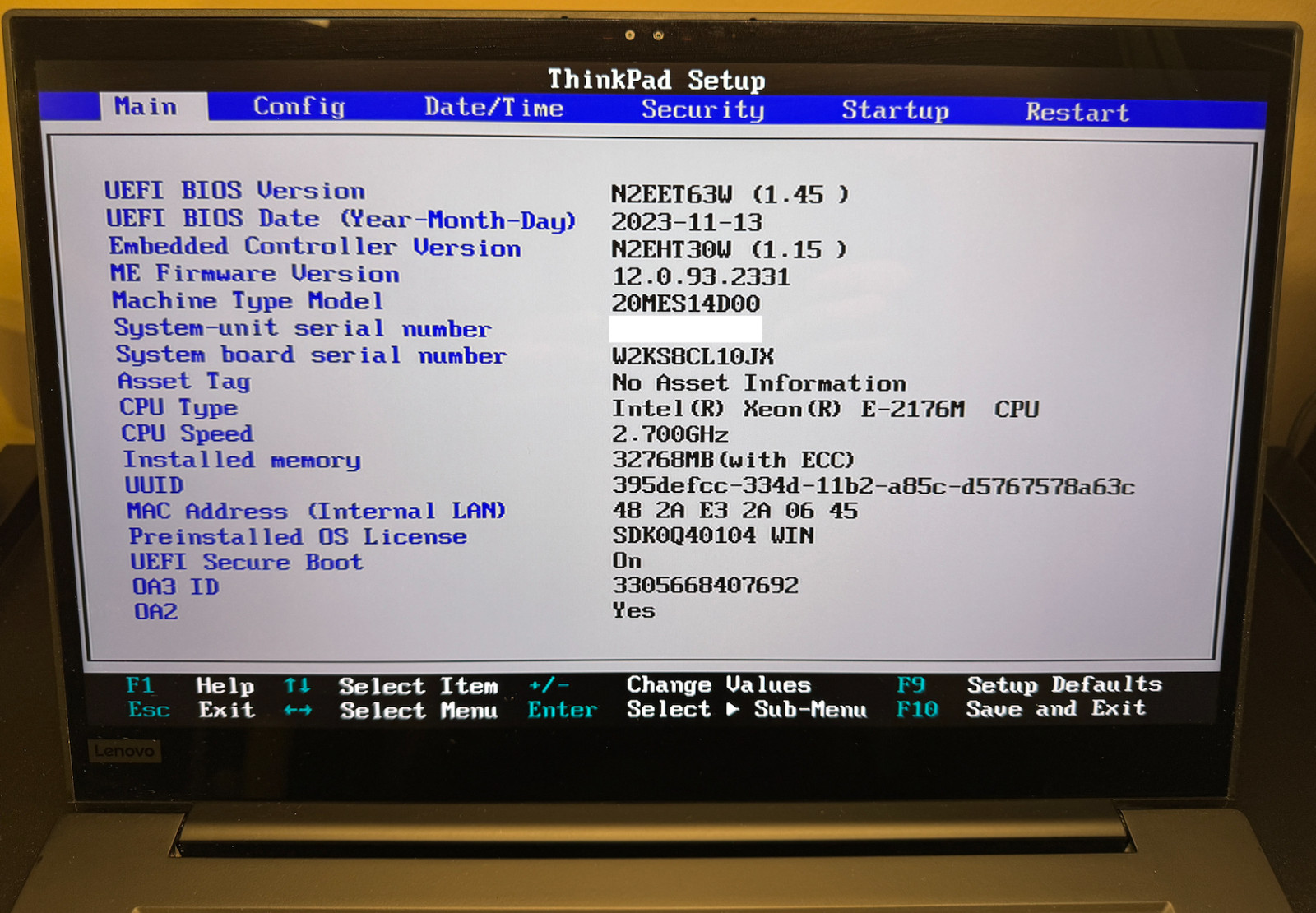Click CPU speed 2.700GHz
This screenshot has height=913, width=1316.
pyautogui.click(x=670, y=433)
